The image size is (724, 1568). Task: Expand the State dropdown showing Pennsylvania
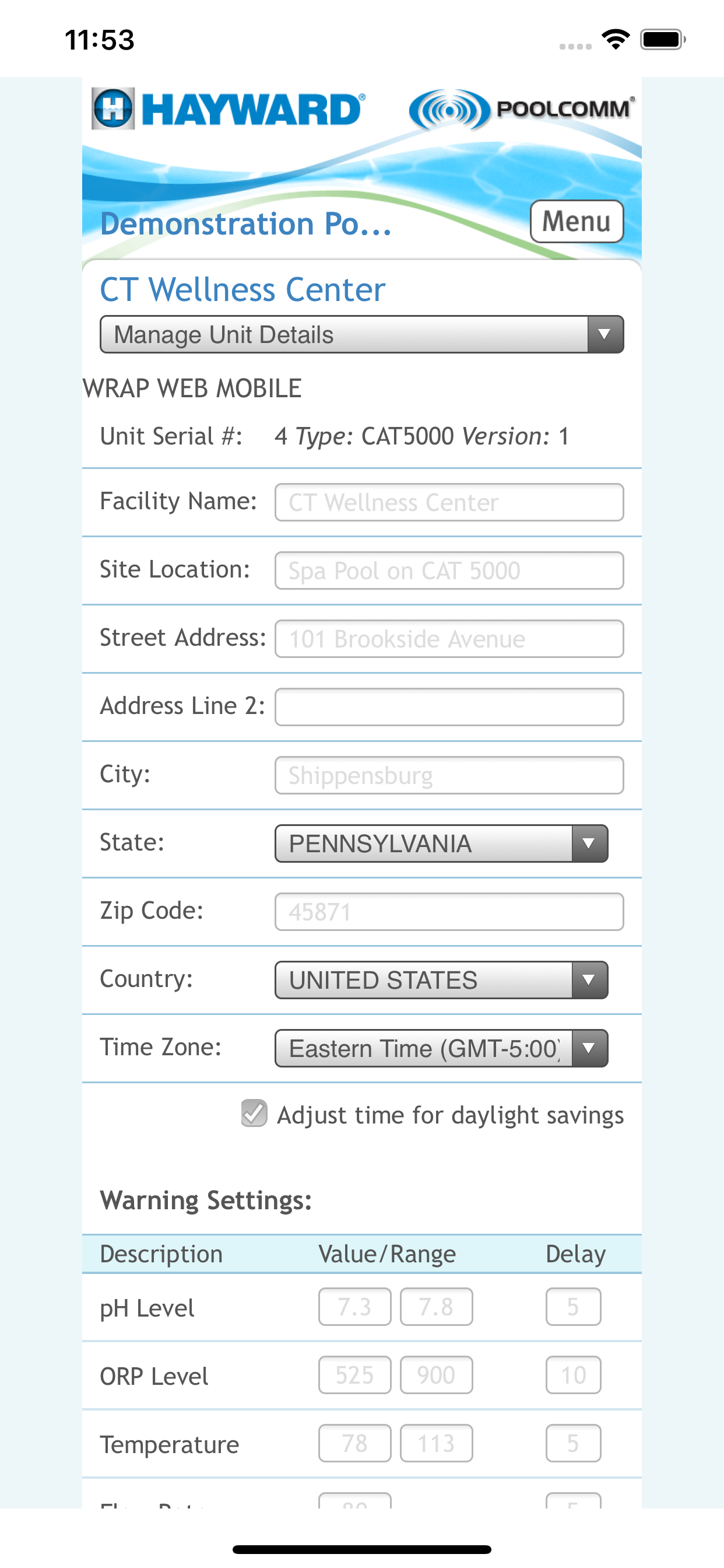click(x=441, y=843)
